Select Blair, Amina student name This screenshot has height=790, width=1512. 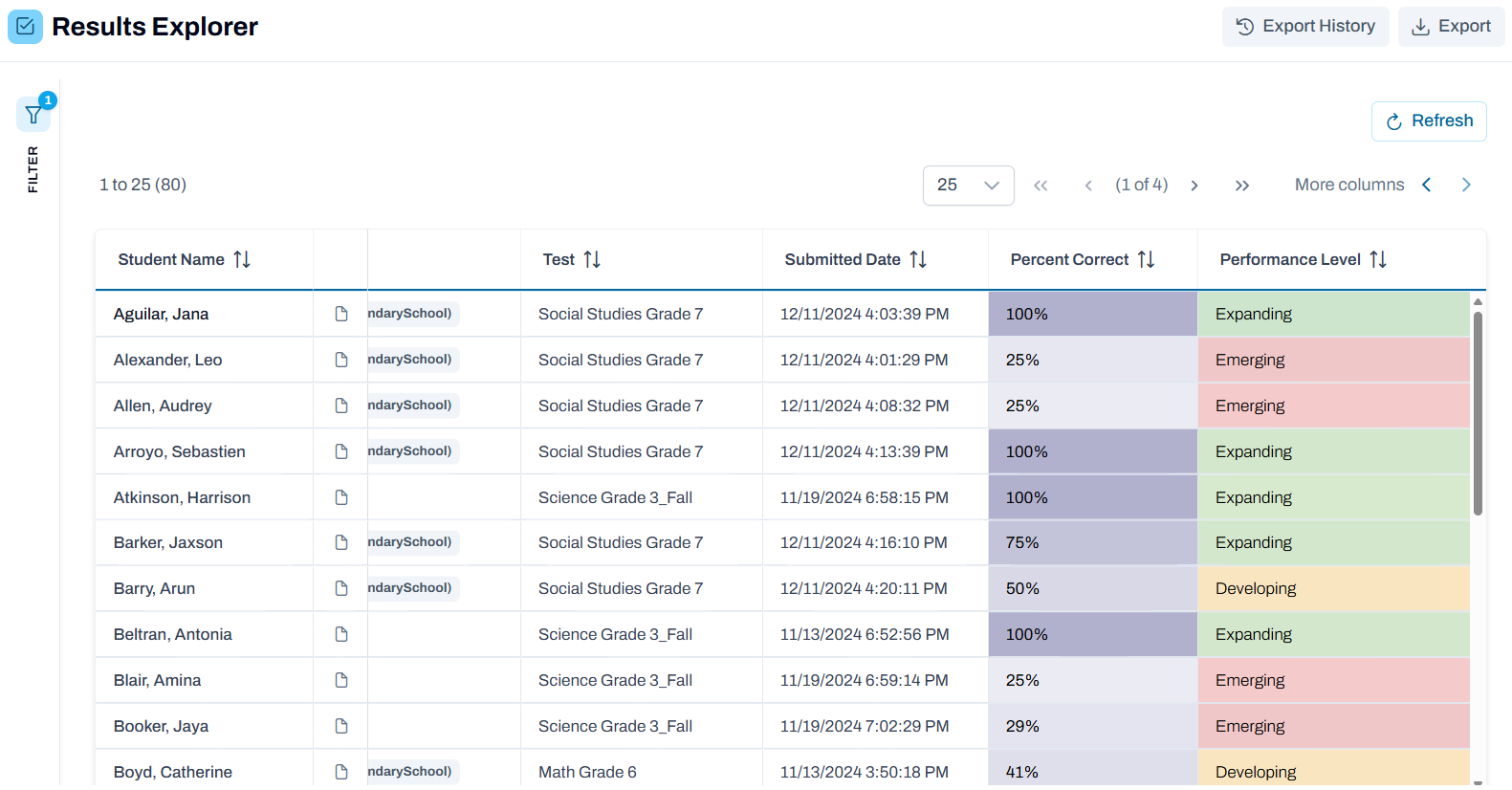coord(158,680)
